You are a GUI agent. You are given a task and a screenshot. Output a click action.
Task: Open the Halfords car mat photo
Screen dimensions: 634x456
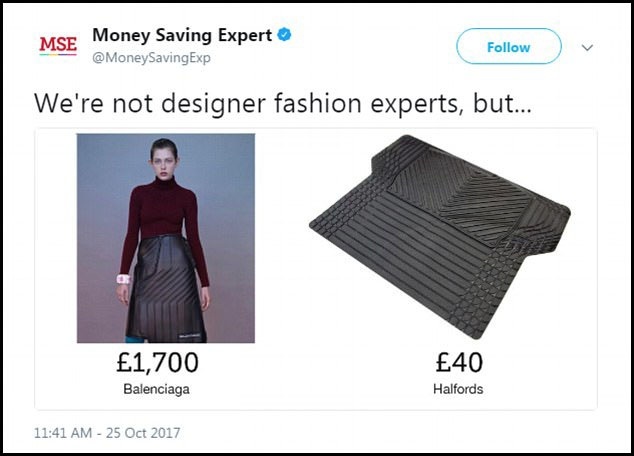[440, 236]
